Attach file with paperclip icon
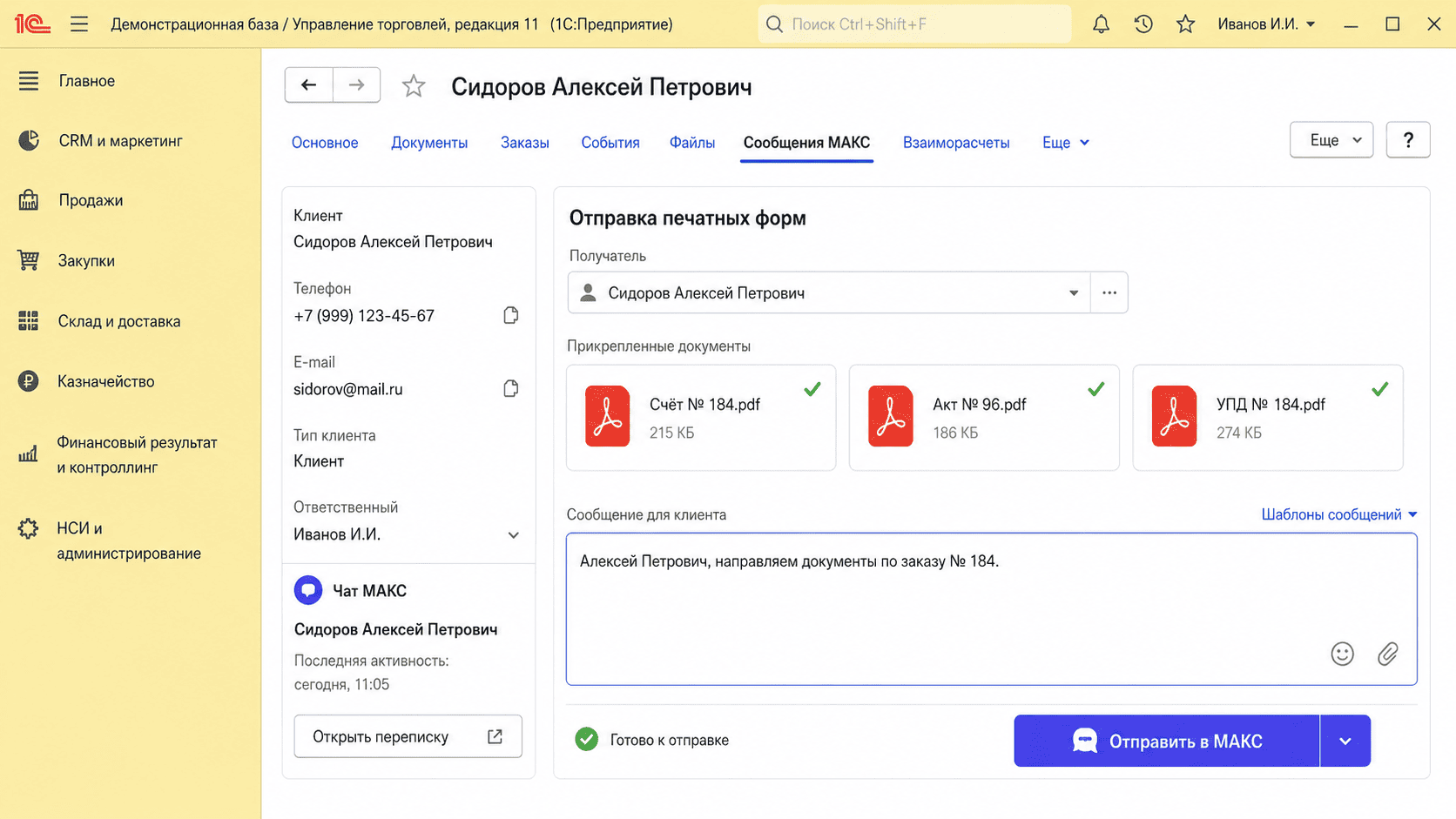This screenshot has width=1456, height=819. (1388, 654)
